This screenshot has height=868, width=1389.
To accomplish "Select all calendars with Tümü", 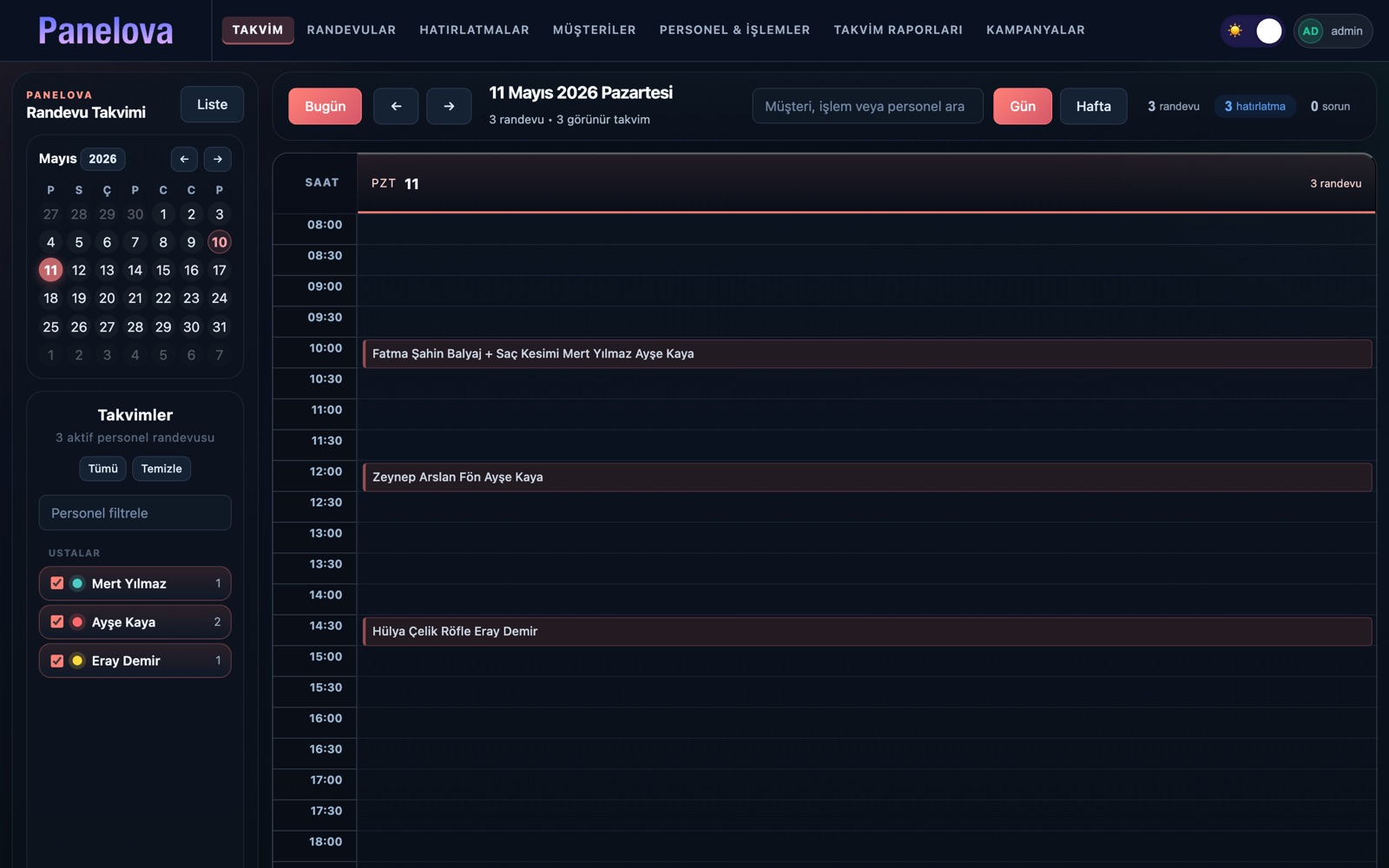I will coord(102,469).
